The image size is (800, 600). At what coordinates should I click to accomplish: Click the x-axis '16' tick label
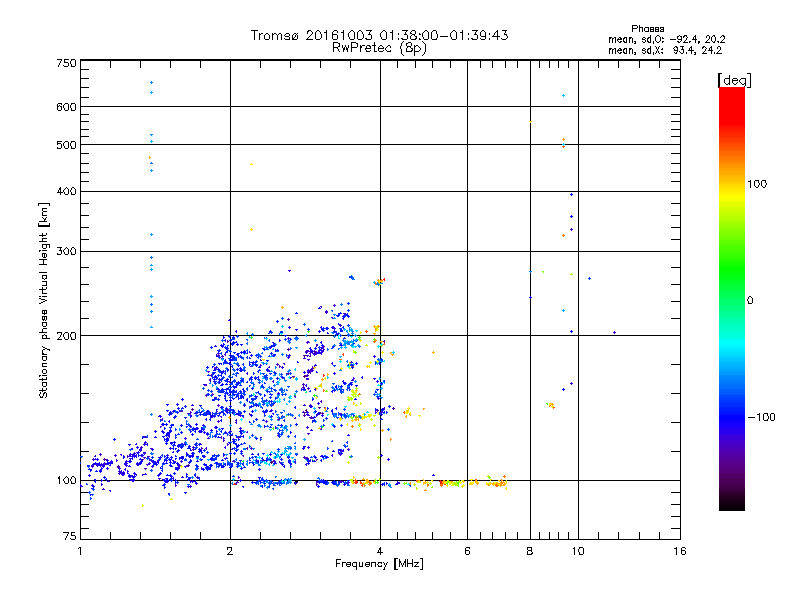click(x=680, y=551)
